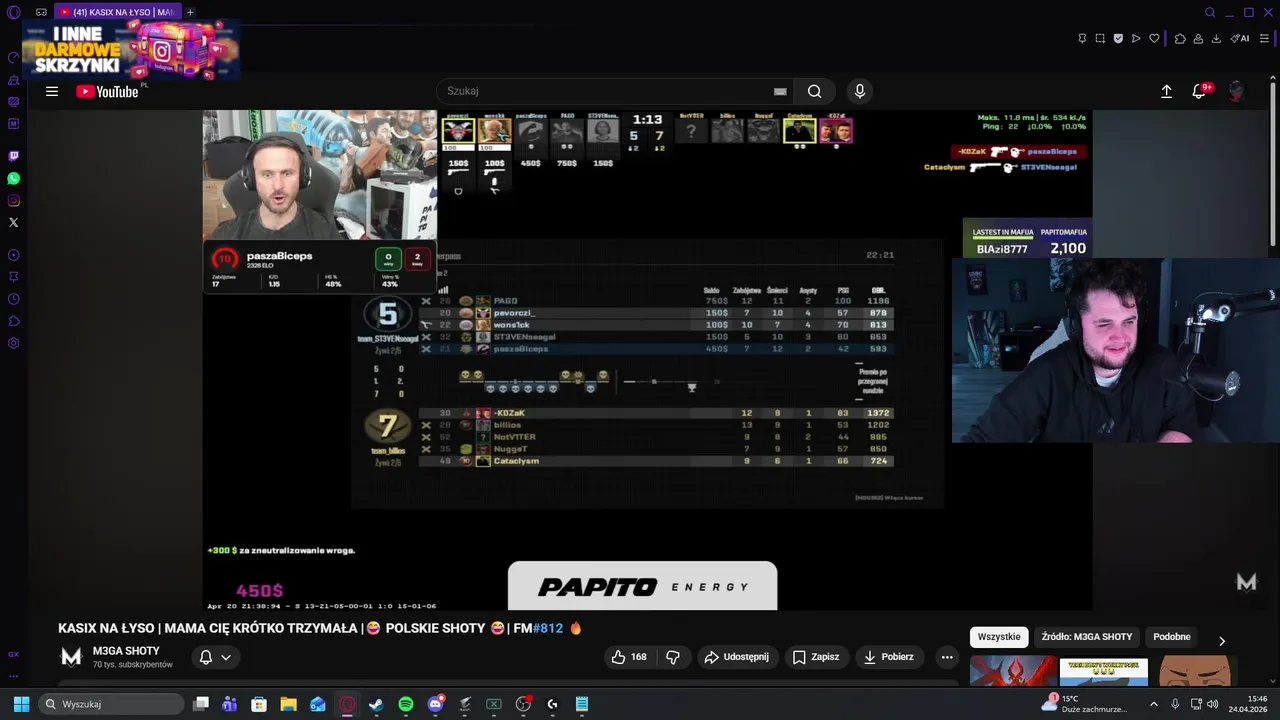Open the YouTube upload icon
This screenshot has width=1280, height=720.
pos(1166,91)
